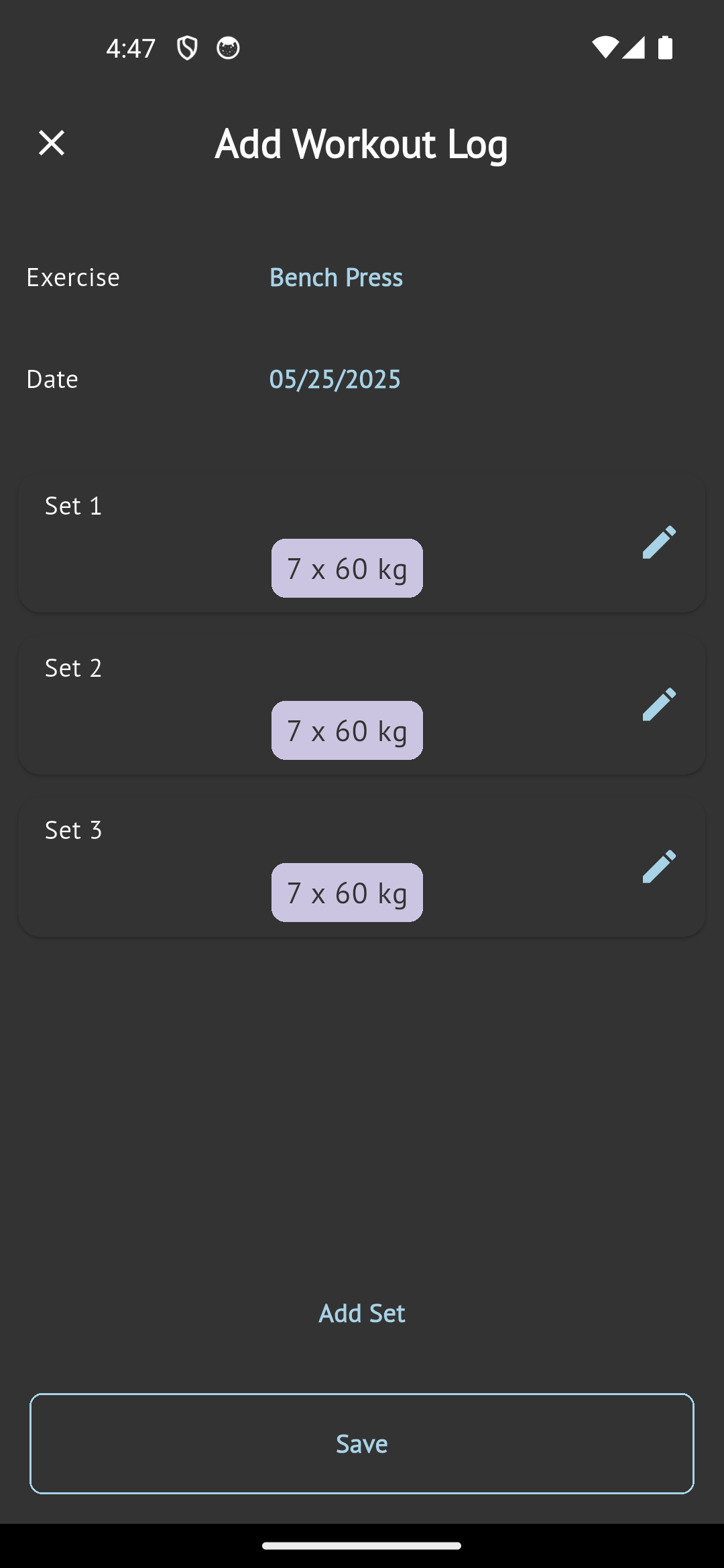Tap the Exercise field label
Viewport: 724px width, 1568px height.
pos(73,277)
